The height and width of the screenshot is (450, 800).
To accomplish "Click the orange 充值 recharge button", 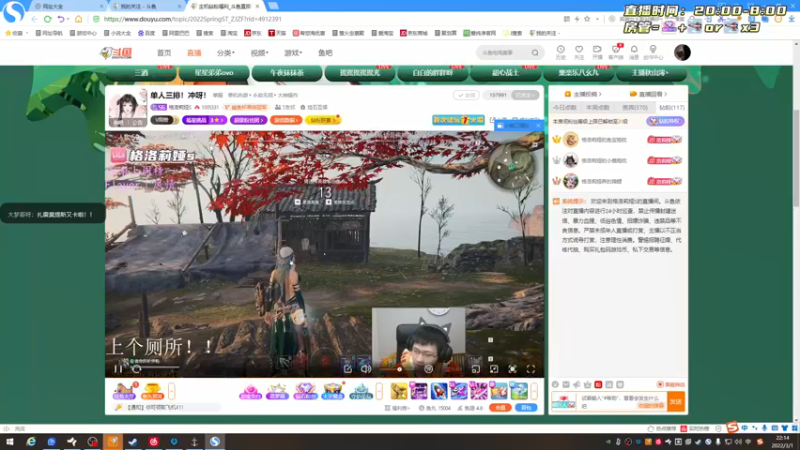I will [500, 408].
